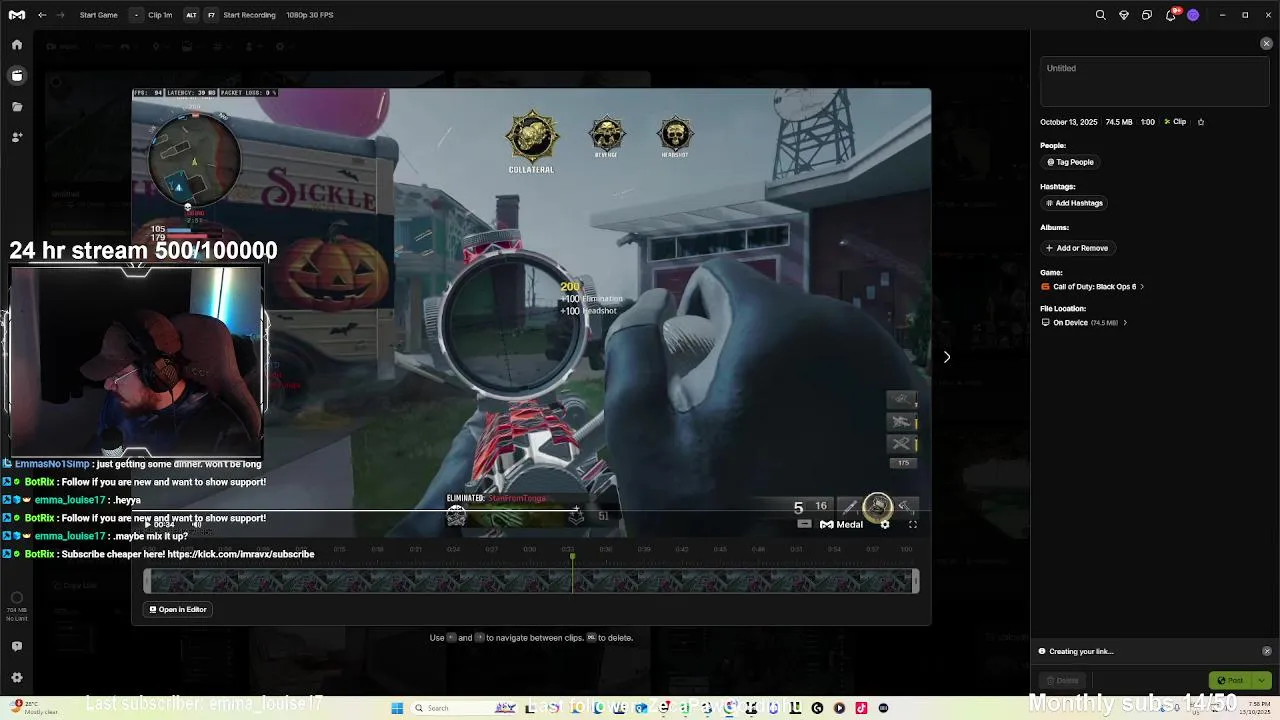This screenshot has height=720, width=1280.
Task: Click the right trim handle of the timeline
Action: (x=916, y=581)
